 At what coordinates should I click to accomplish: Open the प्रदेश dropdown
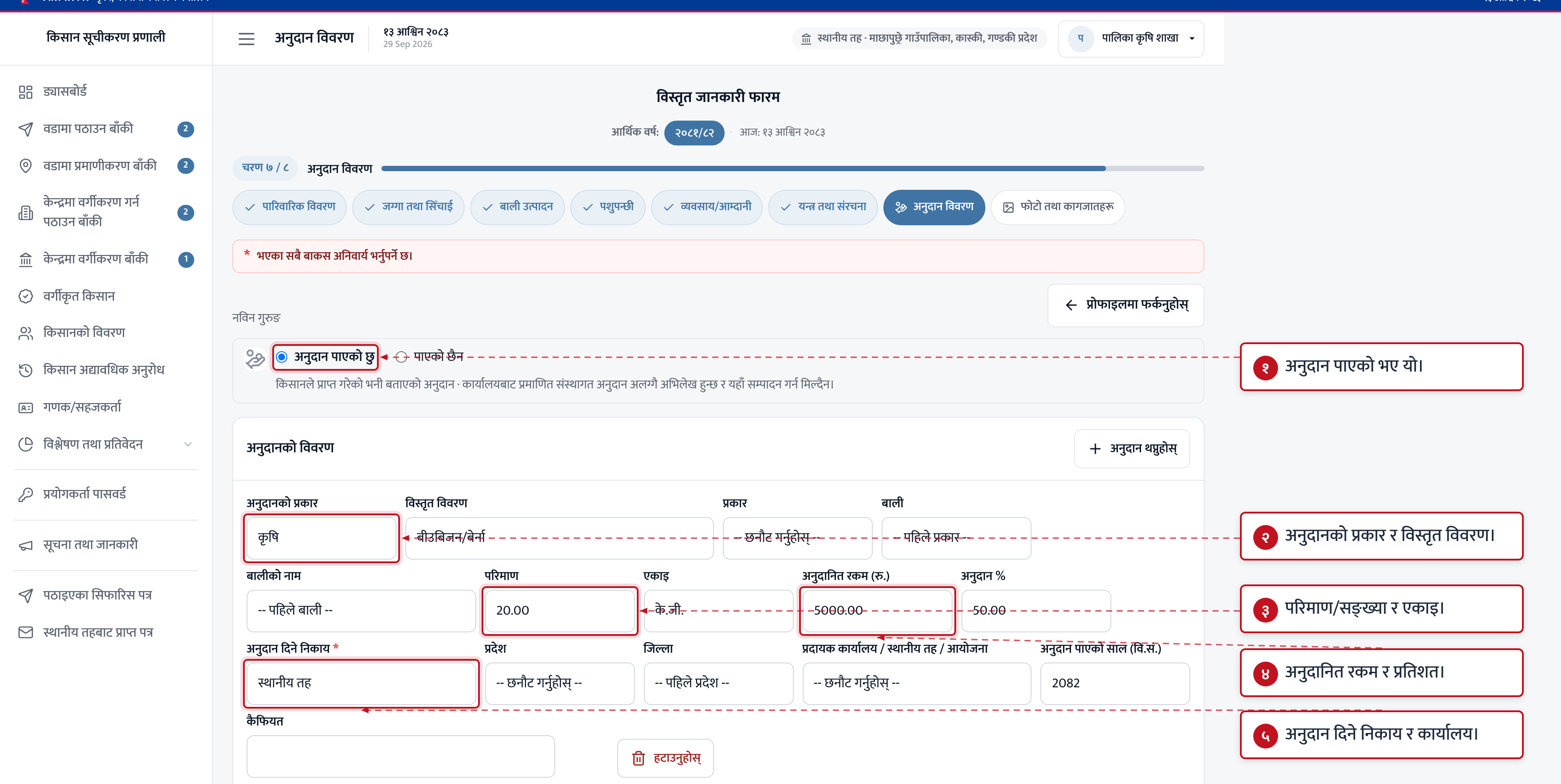559,683
